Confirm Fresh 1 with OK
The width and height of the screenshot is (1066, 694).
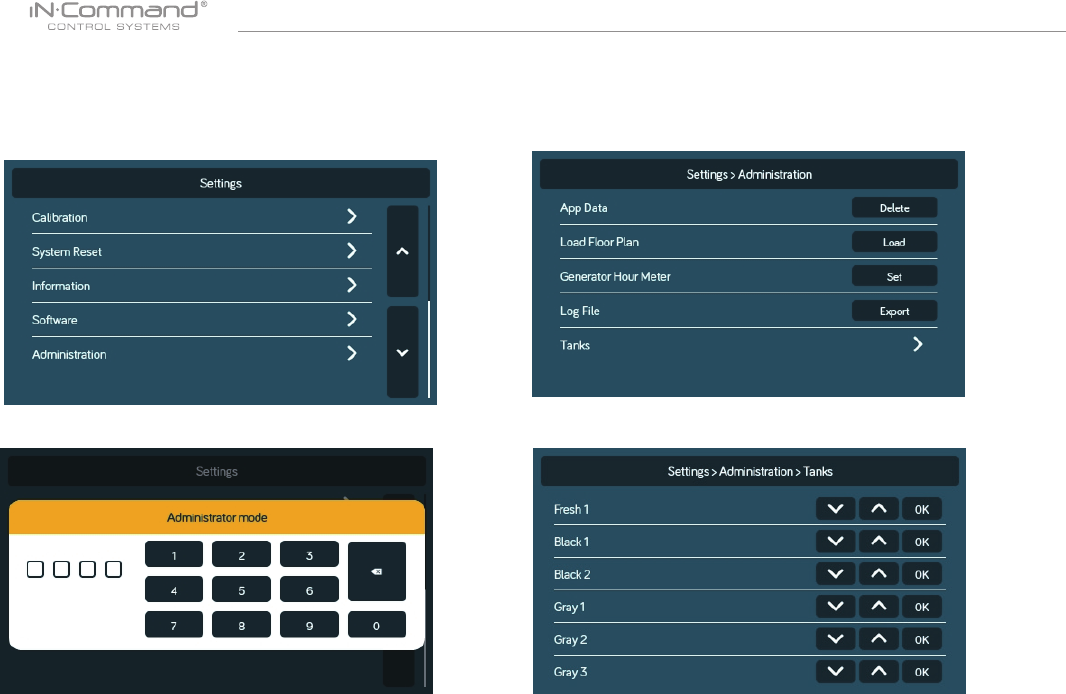tap(922, 509)
